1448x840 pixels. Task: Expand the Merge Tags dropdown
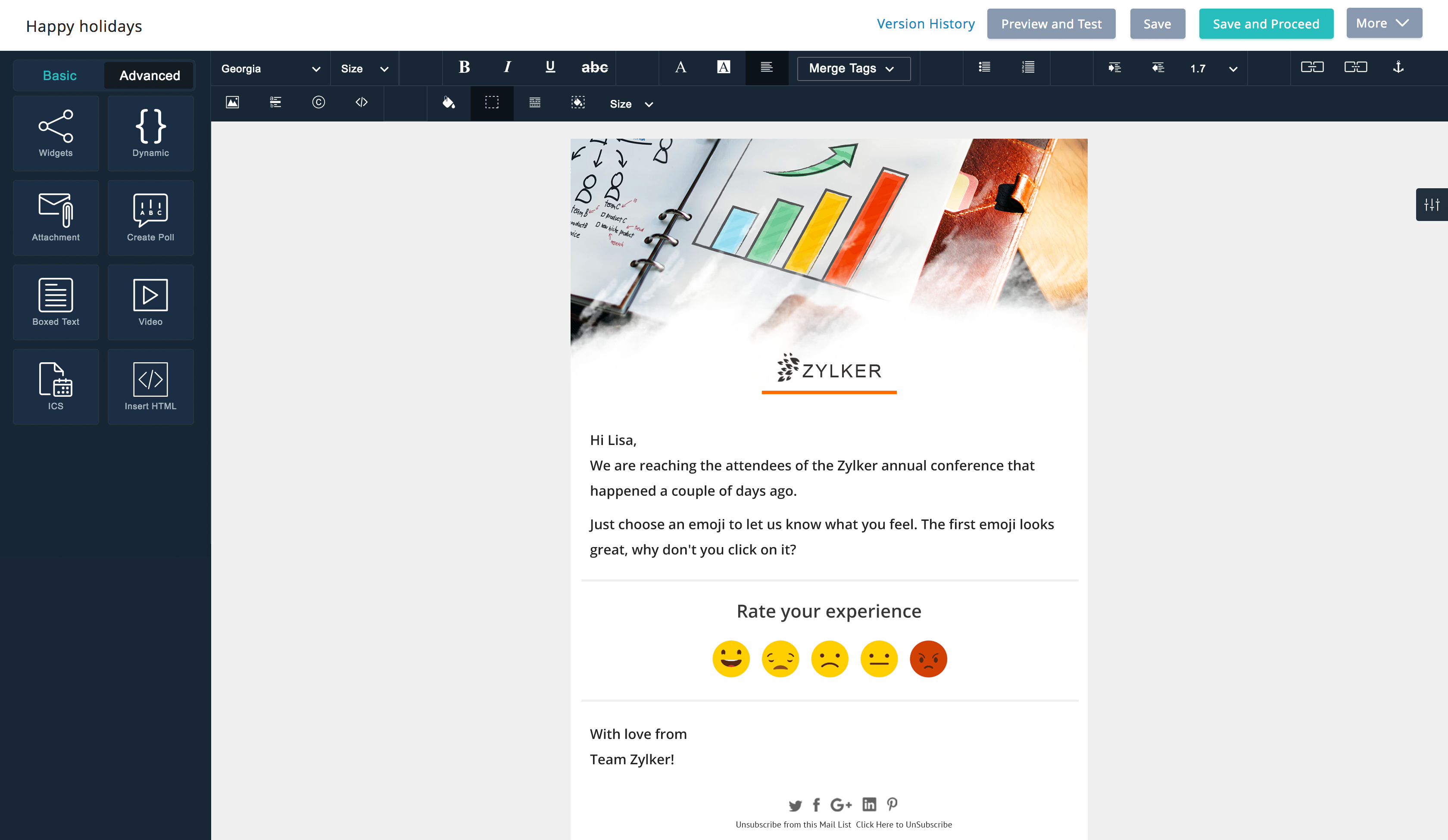(x=853, y=68)
